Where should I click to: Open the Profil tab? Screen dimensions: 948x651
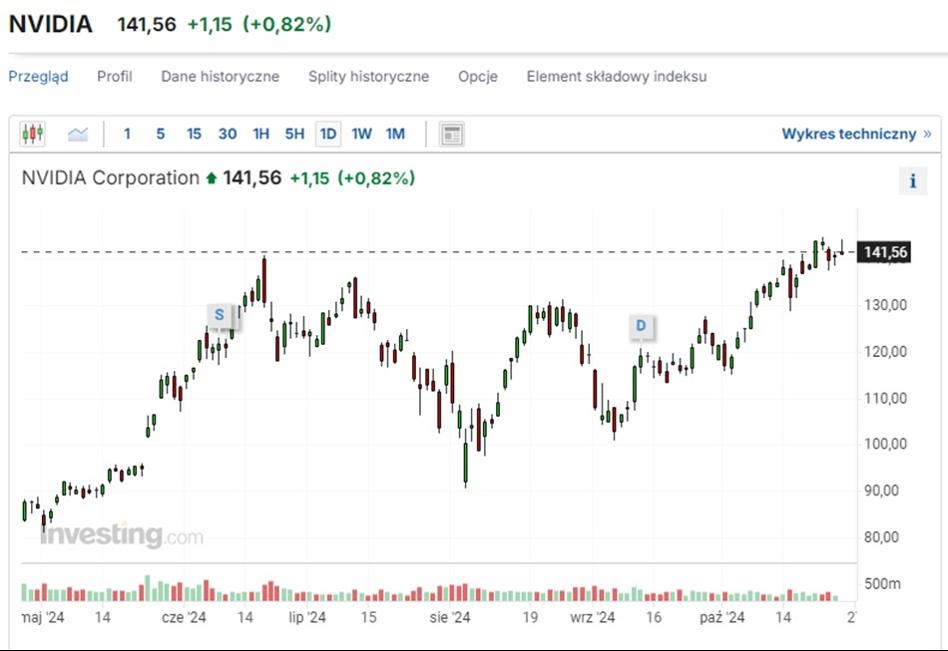114,76
